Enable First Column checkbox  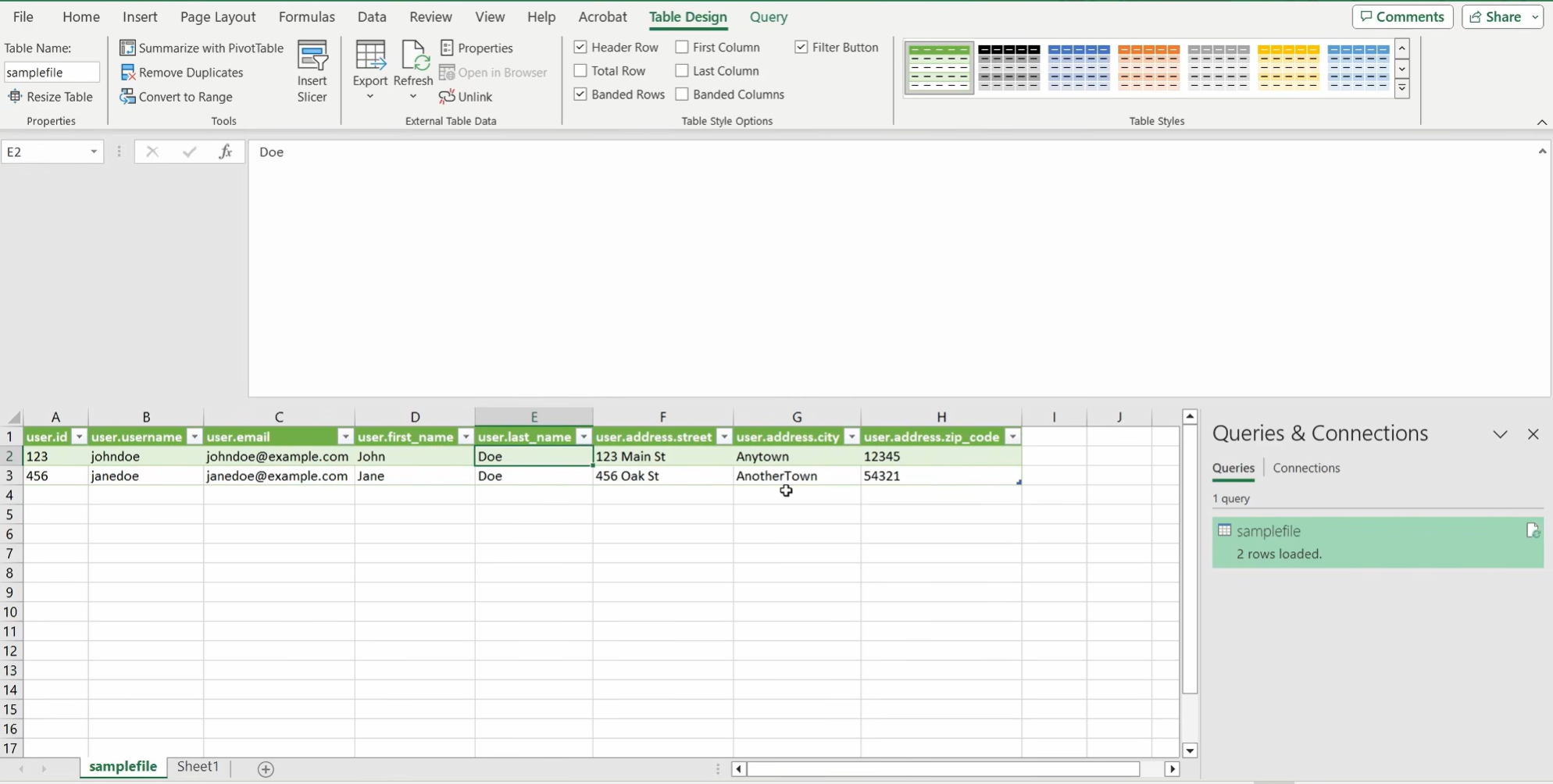coord(682,47)
